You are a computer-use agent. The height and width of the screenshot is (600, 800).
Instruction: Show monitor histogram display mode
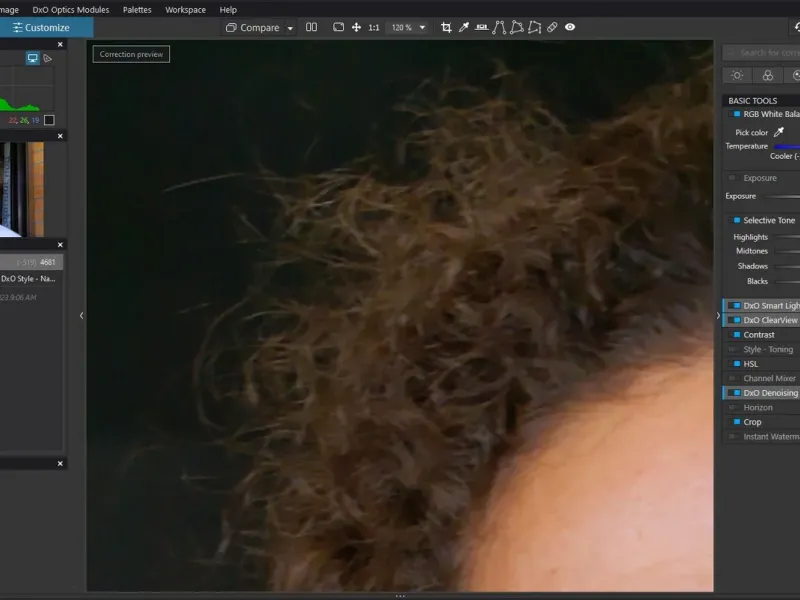pos(33,58)
